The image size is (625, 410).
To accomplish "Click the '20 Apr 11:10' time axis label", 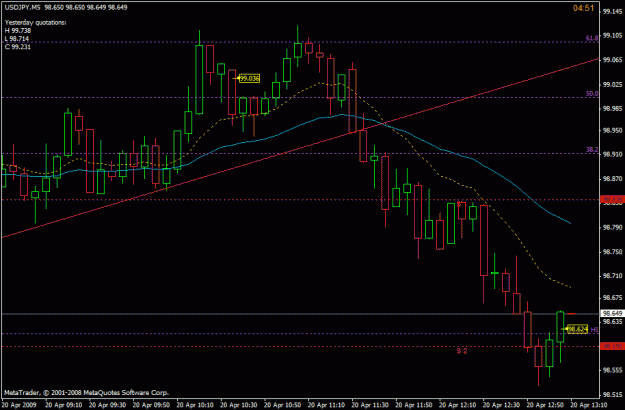I will 326,405.
